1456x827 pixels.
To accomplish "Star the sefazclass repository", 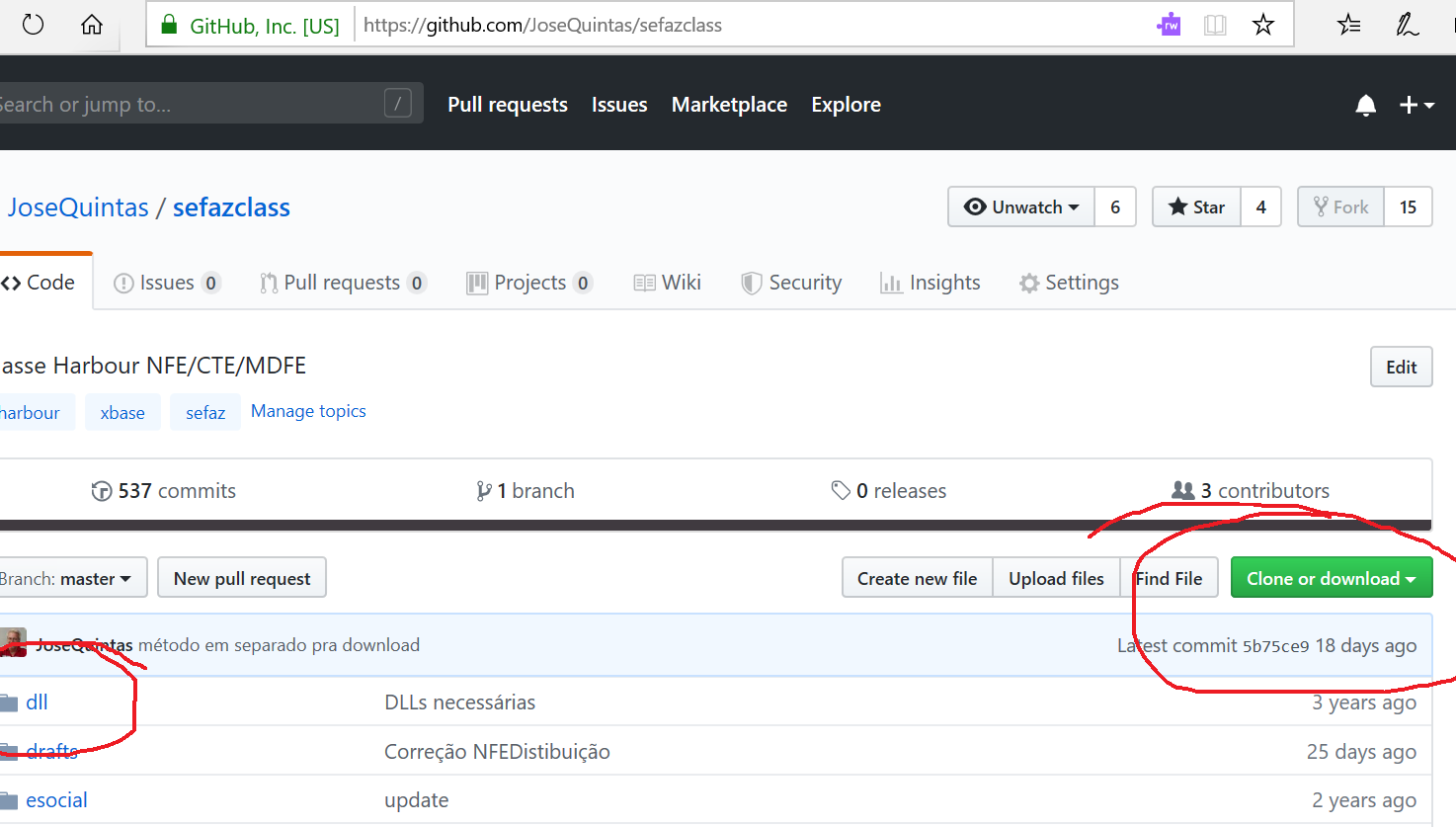I will [x=1196, y=207].
